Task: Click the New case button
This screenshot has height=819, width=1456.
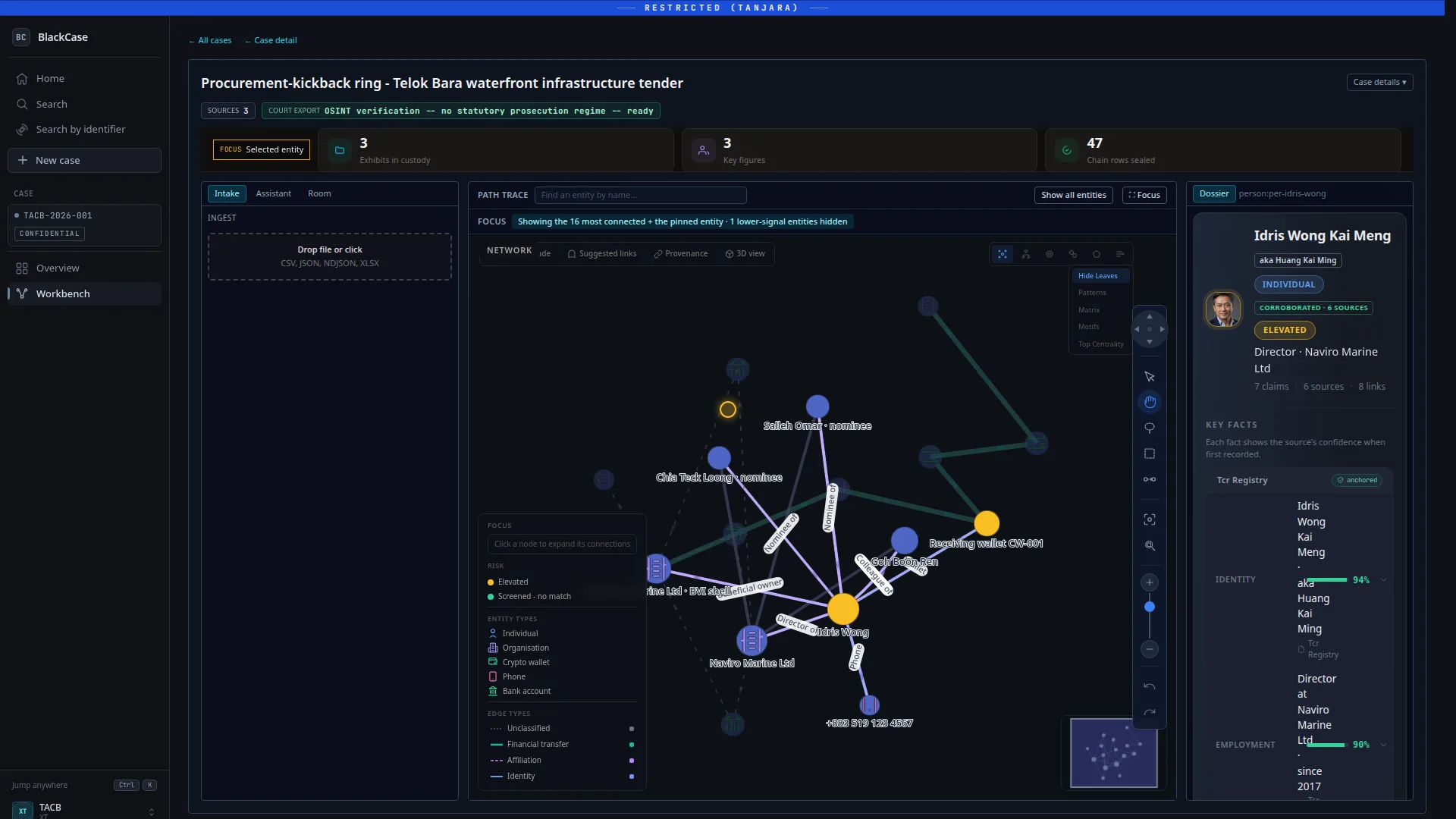Action: click(x=84, y=161)
